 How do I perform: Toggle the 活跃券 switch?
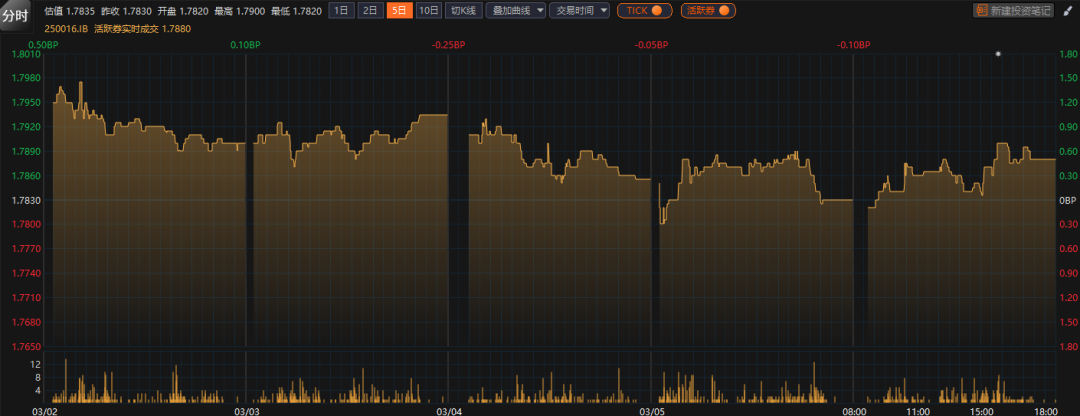tap(708, 11)
